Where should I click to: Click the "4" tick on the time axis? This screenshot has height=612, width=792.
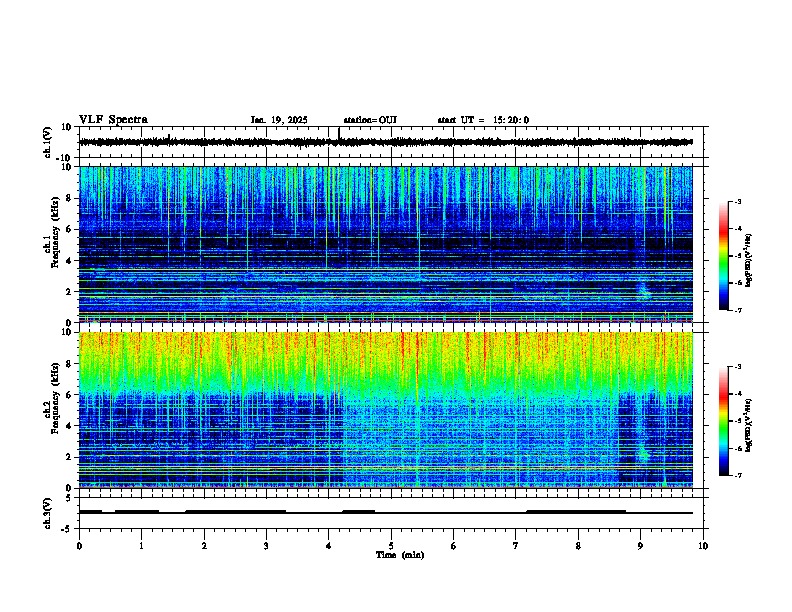[329, 546]
